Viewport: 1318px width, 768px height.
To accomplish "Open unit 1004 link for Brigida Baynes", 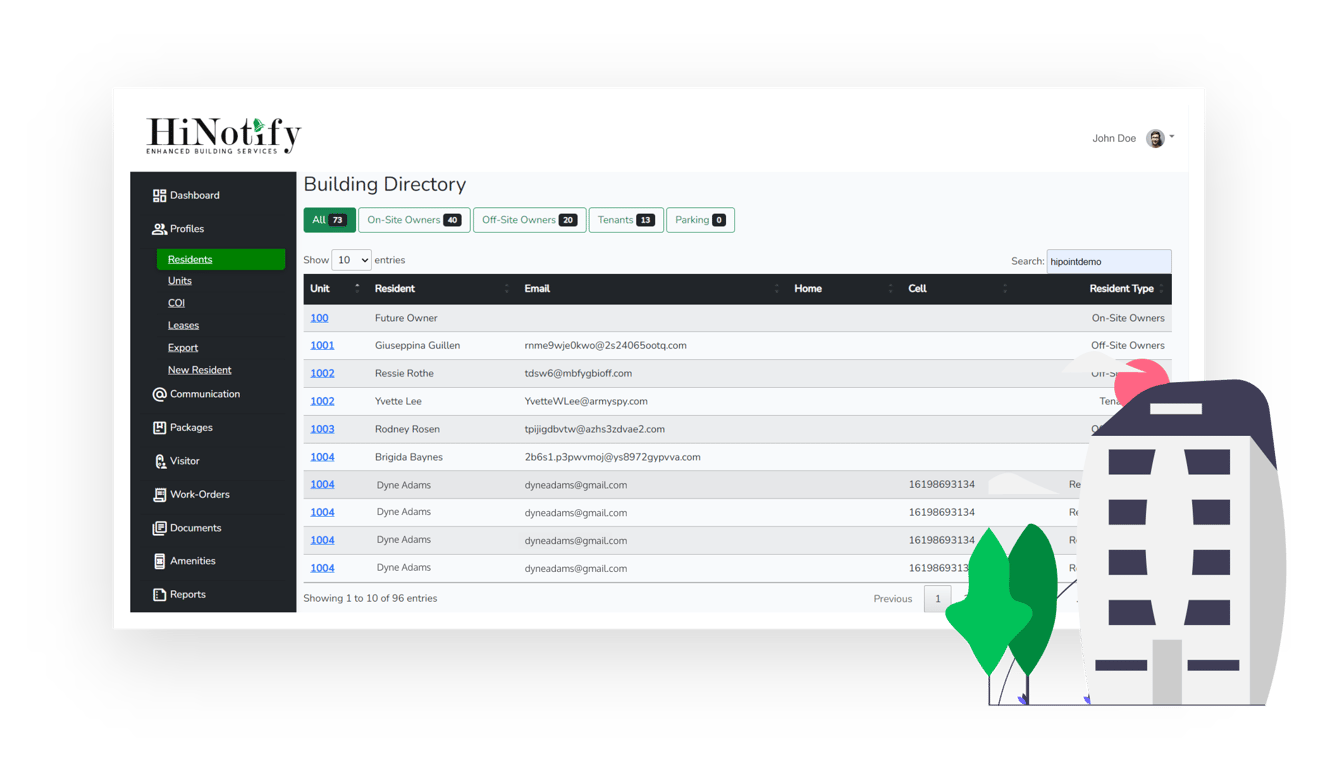I will [322, 457].
